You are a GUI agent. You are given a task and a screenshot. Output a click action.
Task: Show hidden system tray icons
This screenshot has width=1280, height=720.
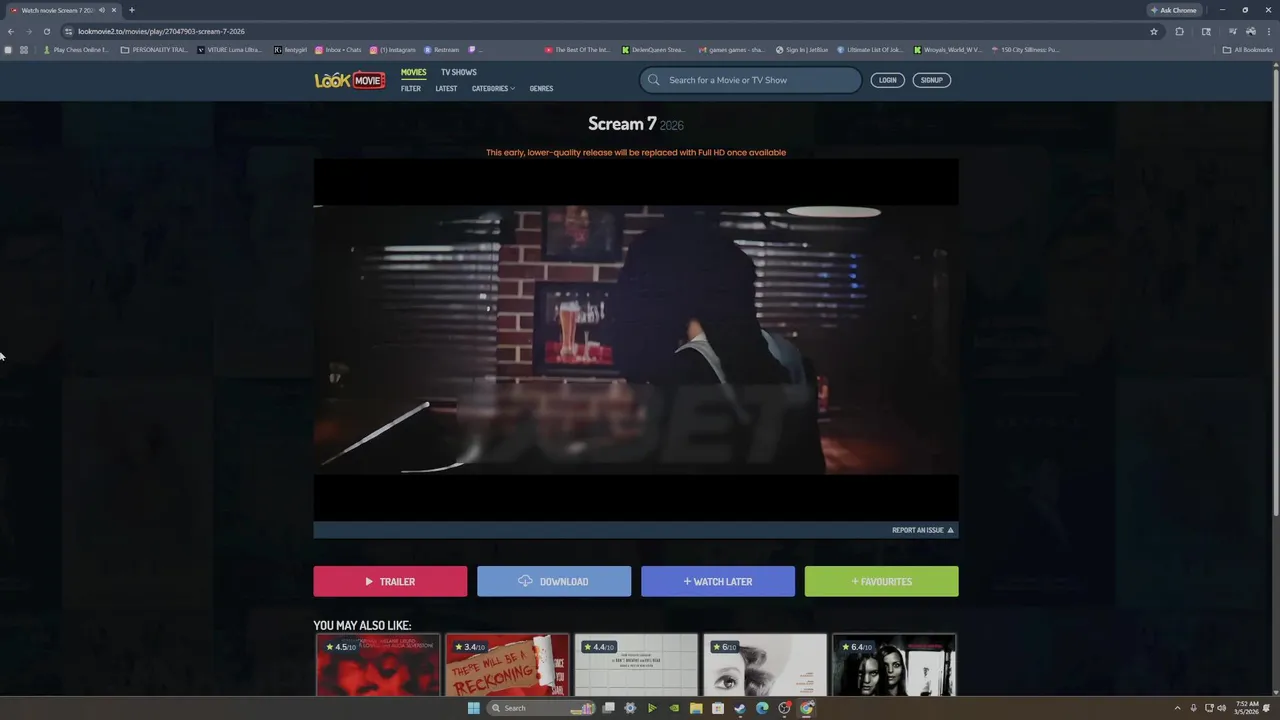[x=1177, y=708]
